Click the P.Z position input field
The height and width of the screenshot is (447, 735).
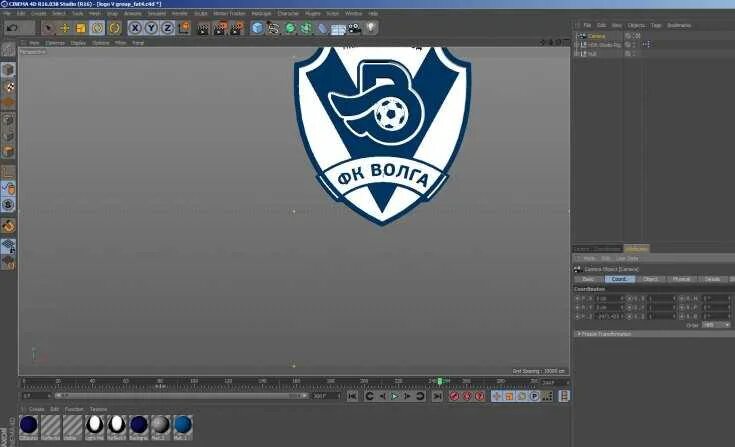tap(608, 317)
